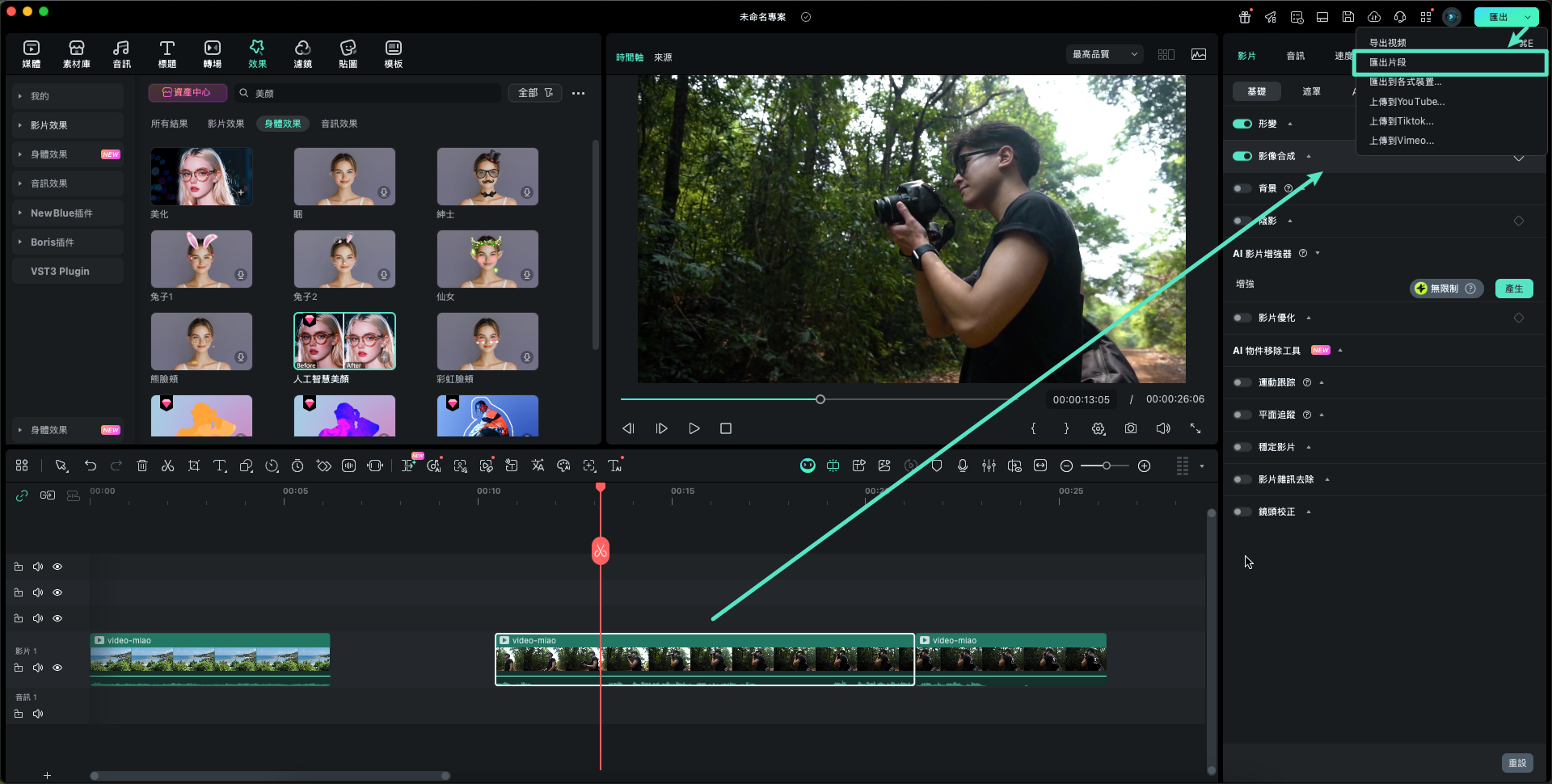Image resolution: width=1552 pixels, height=784 pixels.
Task: Open the 最高品質 quality dropdown
Action: [1104, 54]
